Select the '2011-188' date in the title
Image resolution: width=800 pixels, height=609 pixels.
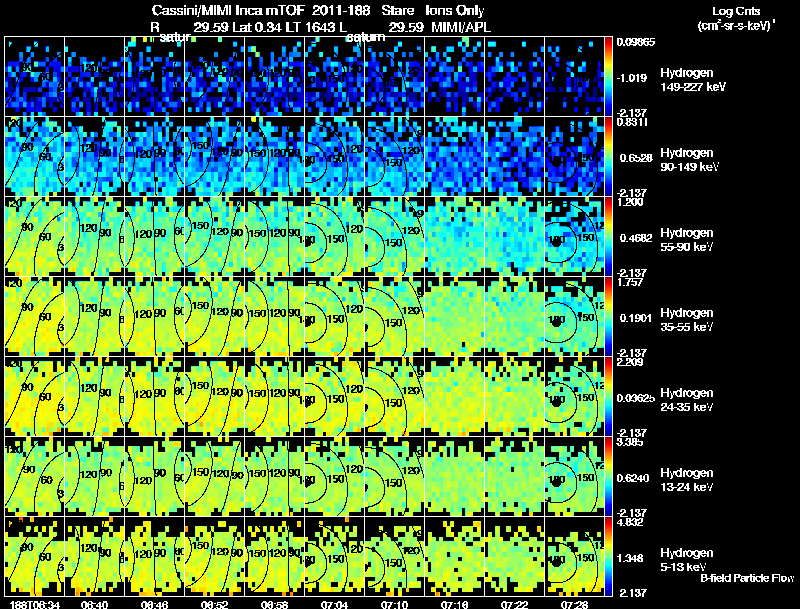(341, 11)
